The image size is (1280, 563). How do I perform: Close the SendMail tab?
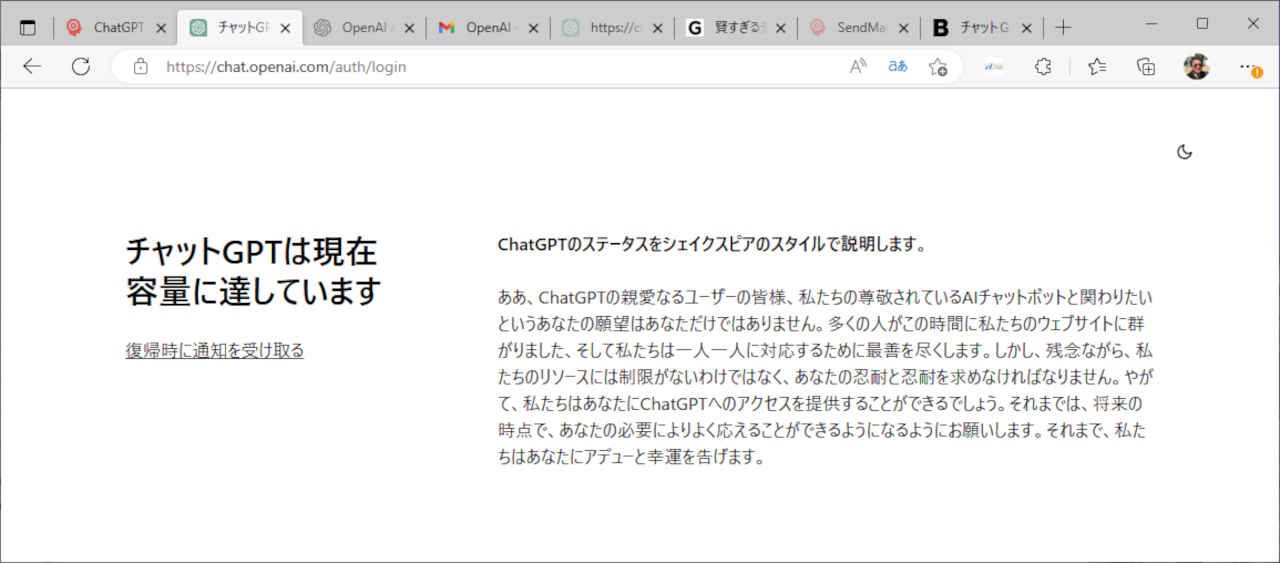point(905,28)
